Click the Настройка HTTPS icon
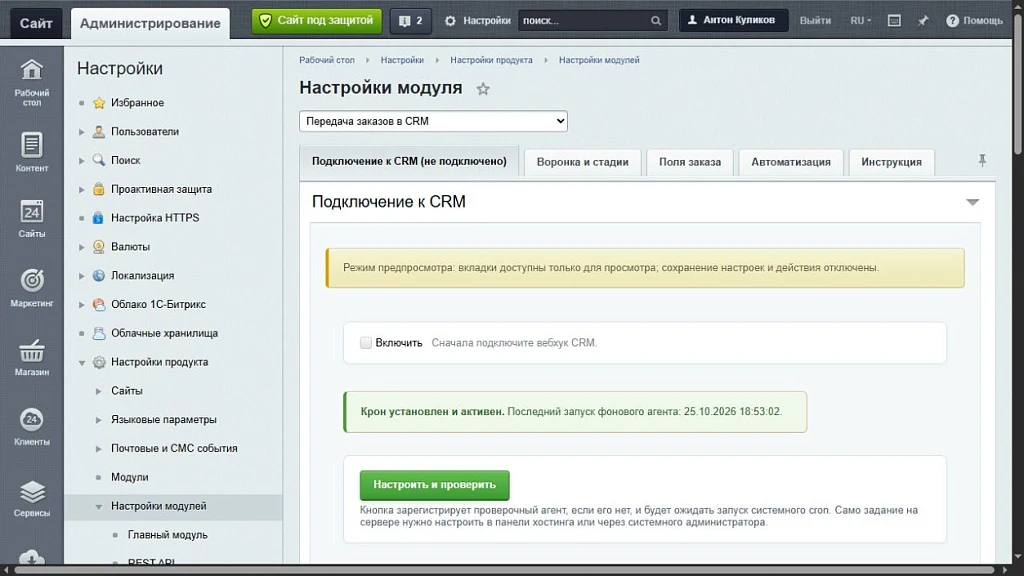 click(x=99, y=217)
